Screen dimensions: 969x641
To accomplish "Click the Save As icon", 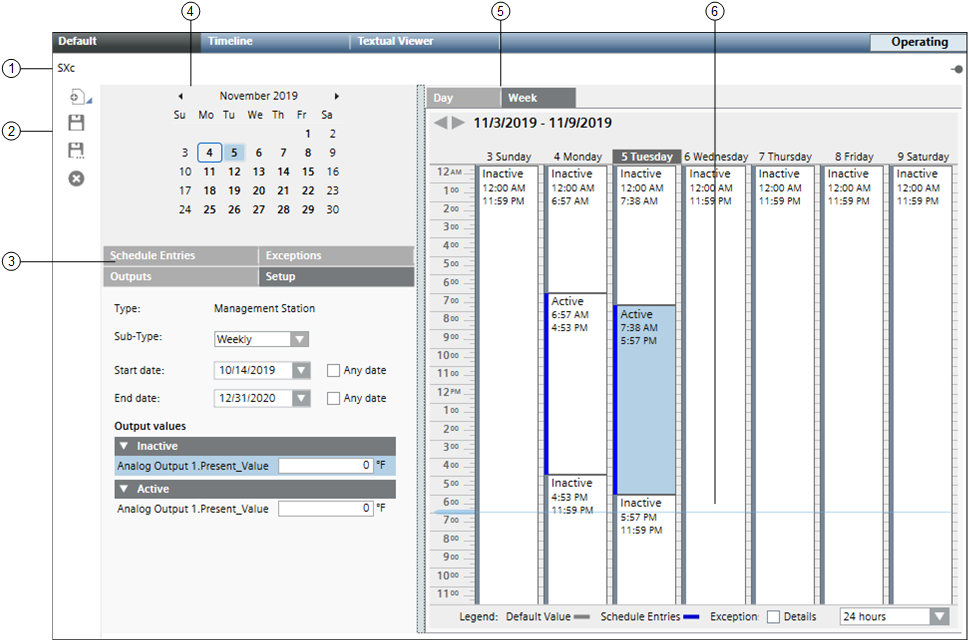I will click(x=76, y=151).
